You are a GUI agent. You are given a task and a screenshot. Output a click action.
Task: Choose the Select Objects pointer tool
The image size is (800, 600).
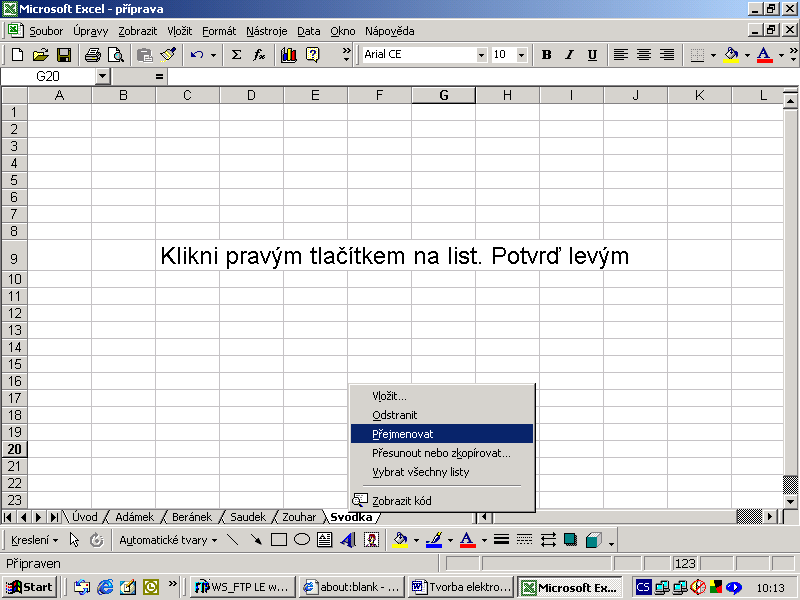[74, 540]
